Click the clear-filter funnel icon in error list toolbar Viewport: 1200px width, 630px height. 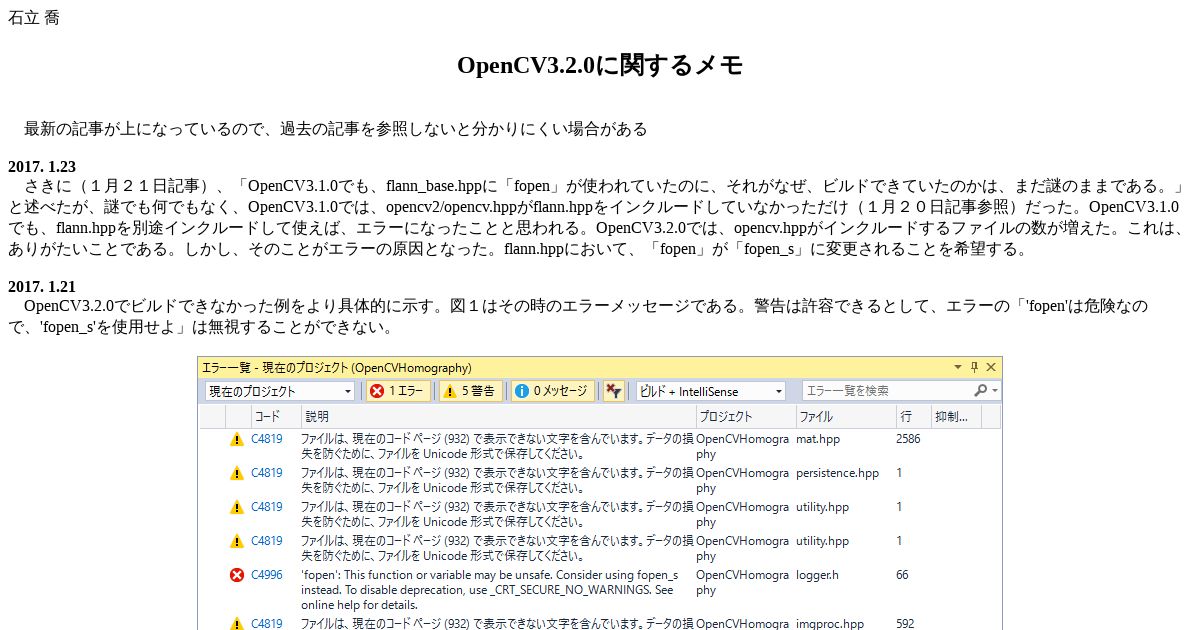tap(614, 391)
